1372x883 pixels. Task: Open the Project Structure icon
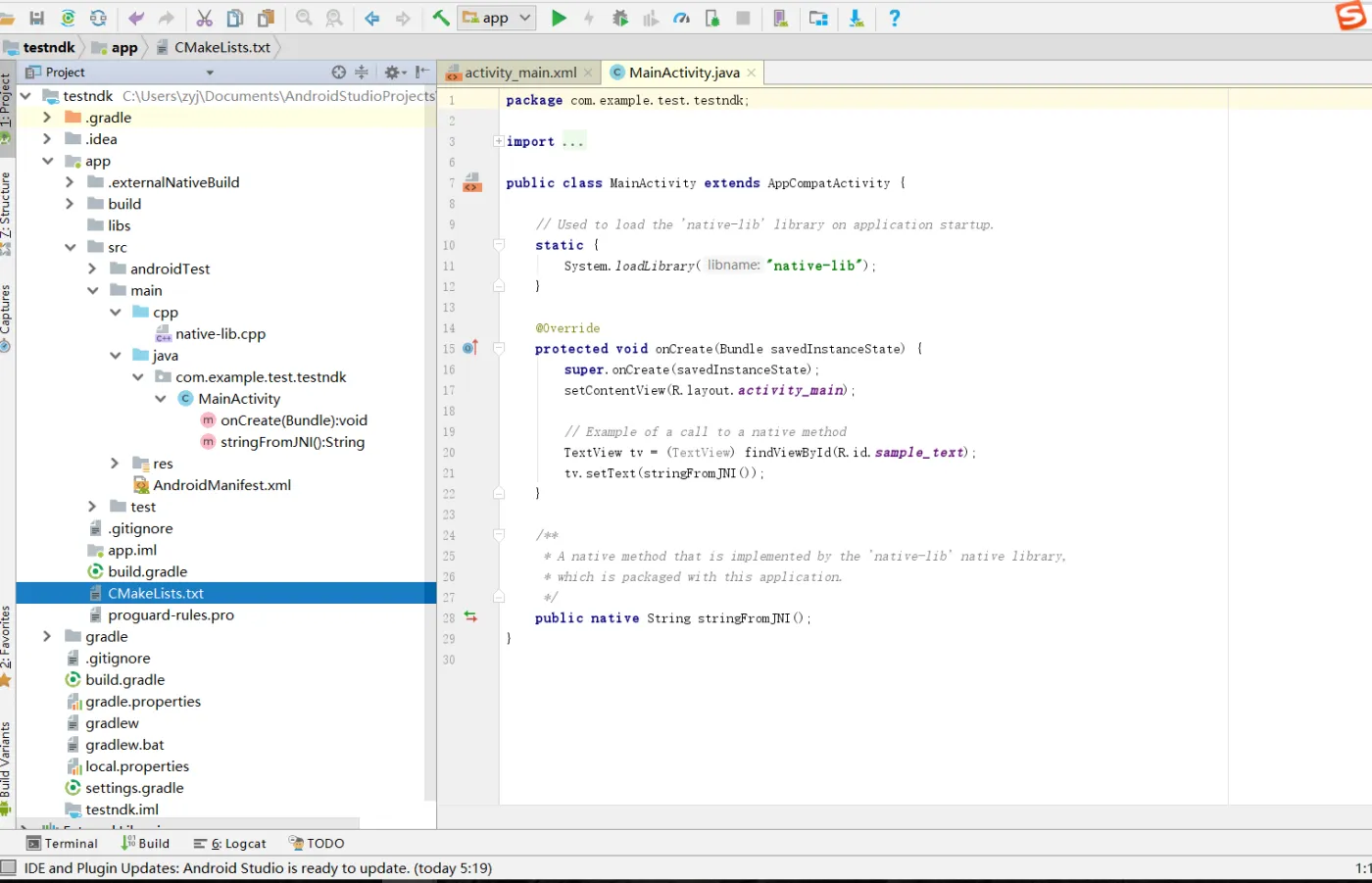coord(818,18)
